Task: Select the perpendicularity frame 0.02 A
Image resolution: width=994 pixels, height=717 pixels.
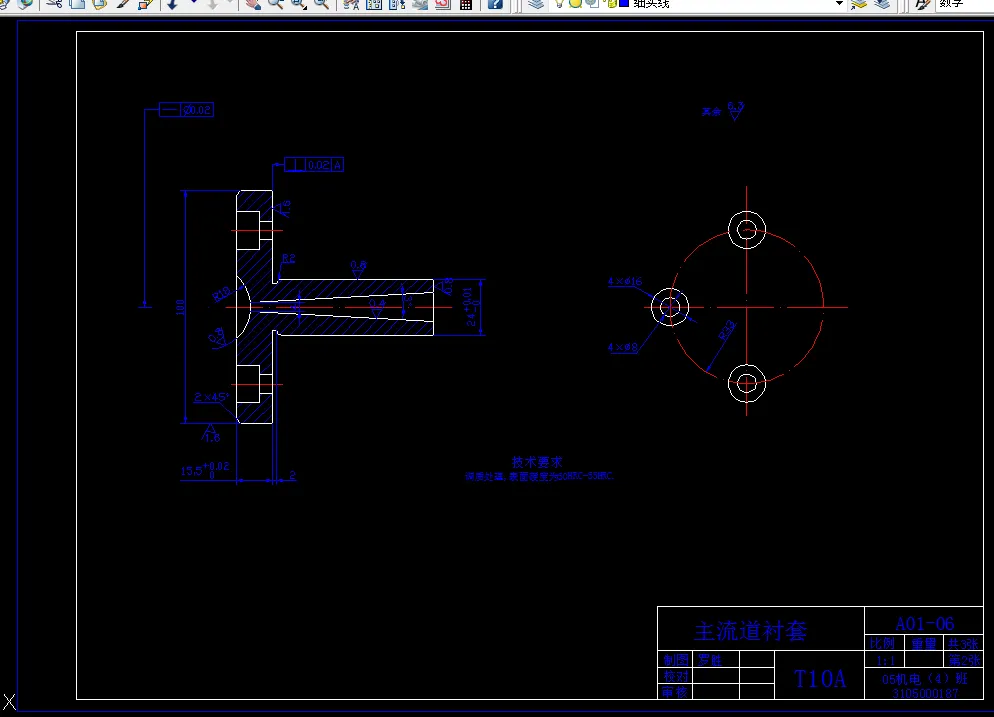Action: click(314, 165)
